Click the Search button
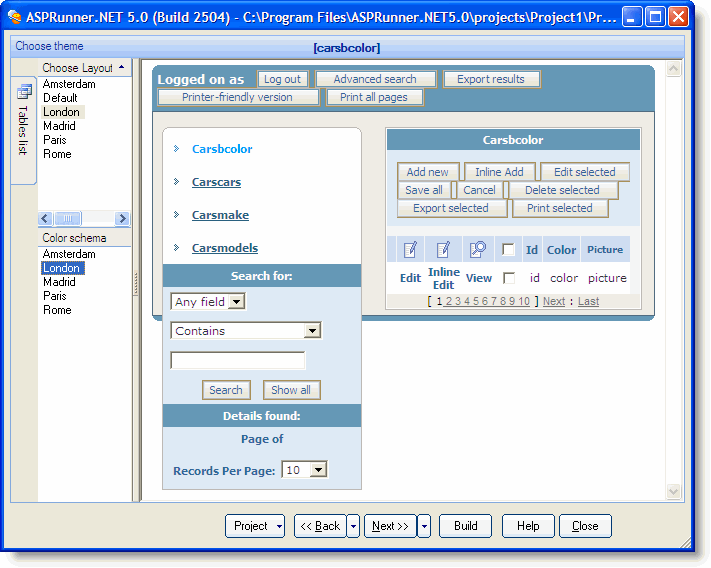711x568 pixels. tap(226, 390)
